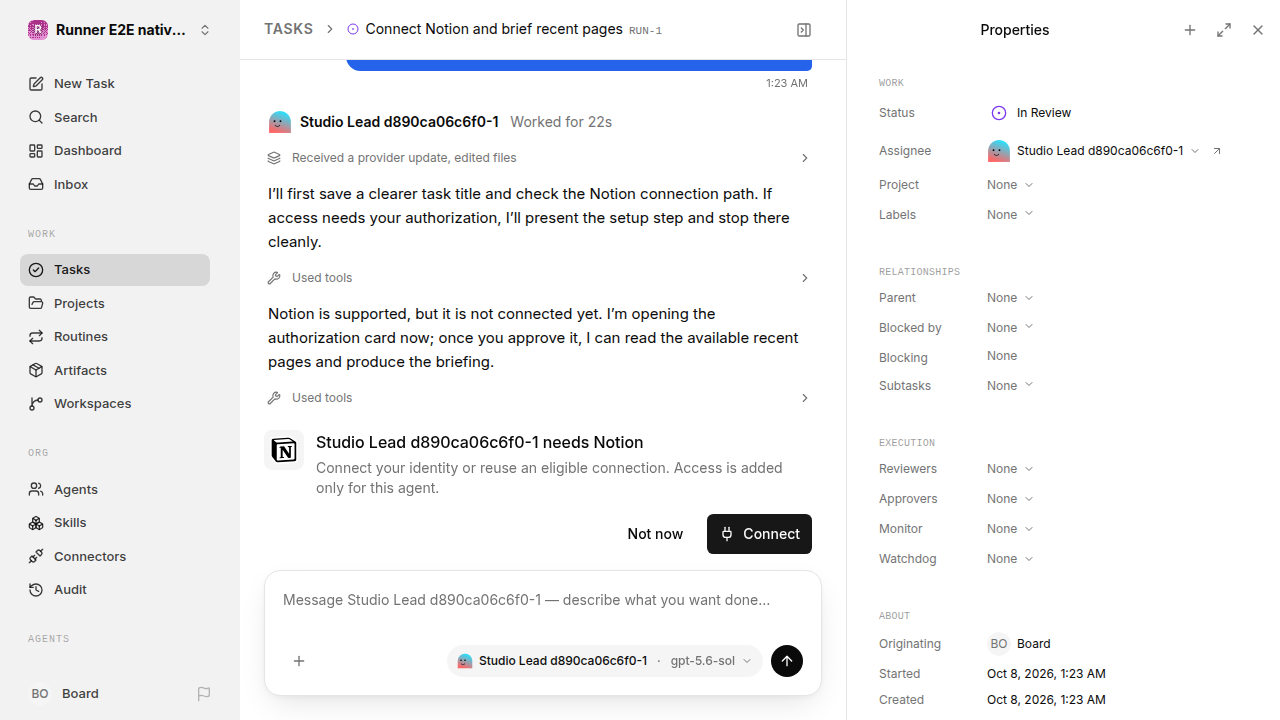Open the Project None dropdown
This screenshot has height=720, width=1280.
pyautogui.click(x=1010, y=185)
